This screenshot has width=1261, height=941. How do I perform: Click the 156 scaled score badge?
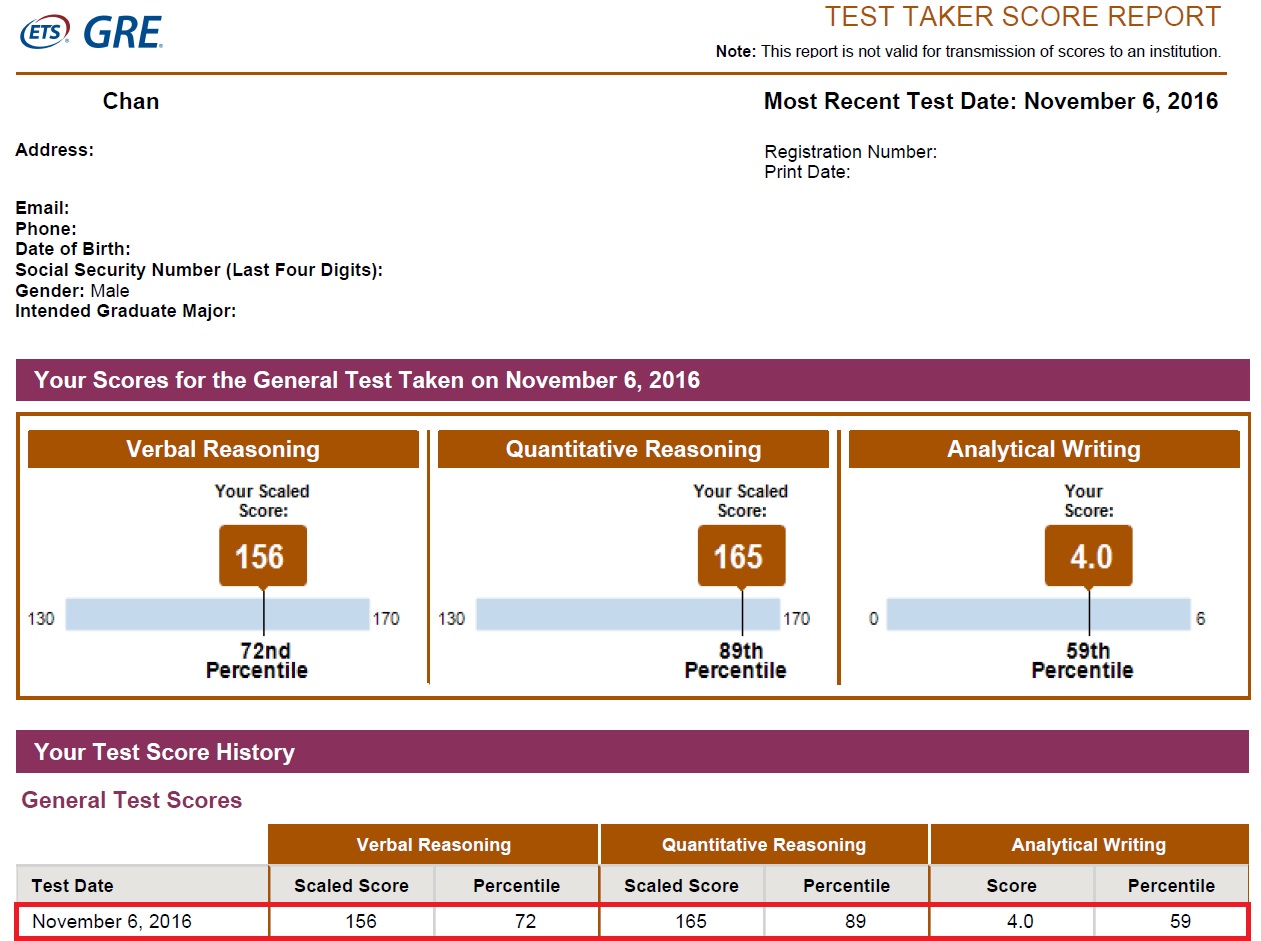(x=262, y=556)
